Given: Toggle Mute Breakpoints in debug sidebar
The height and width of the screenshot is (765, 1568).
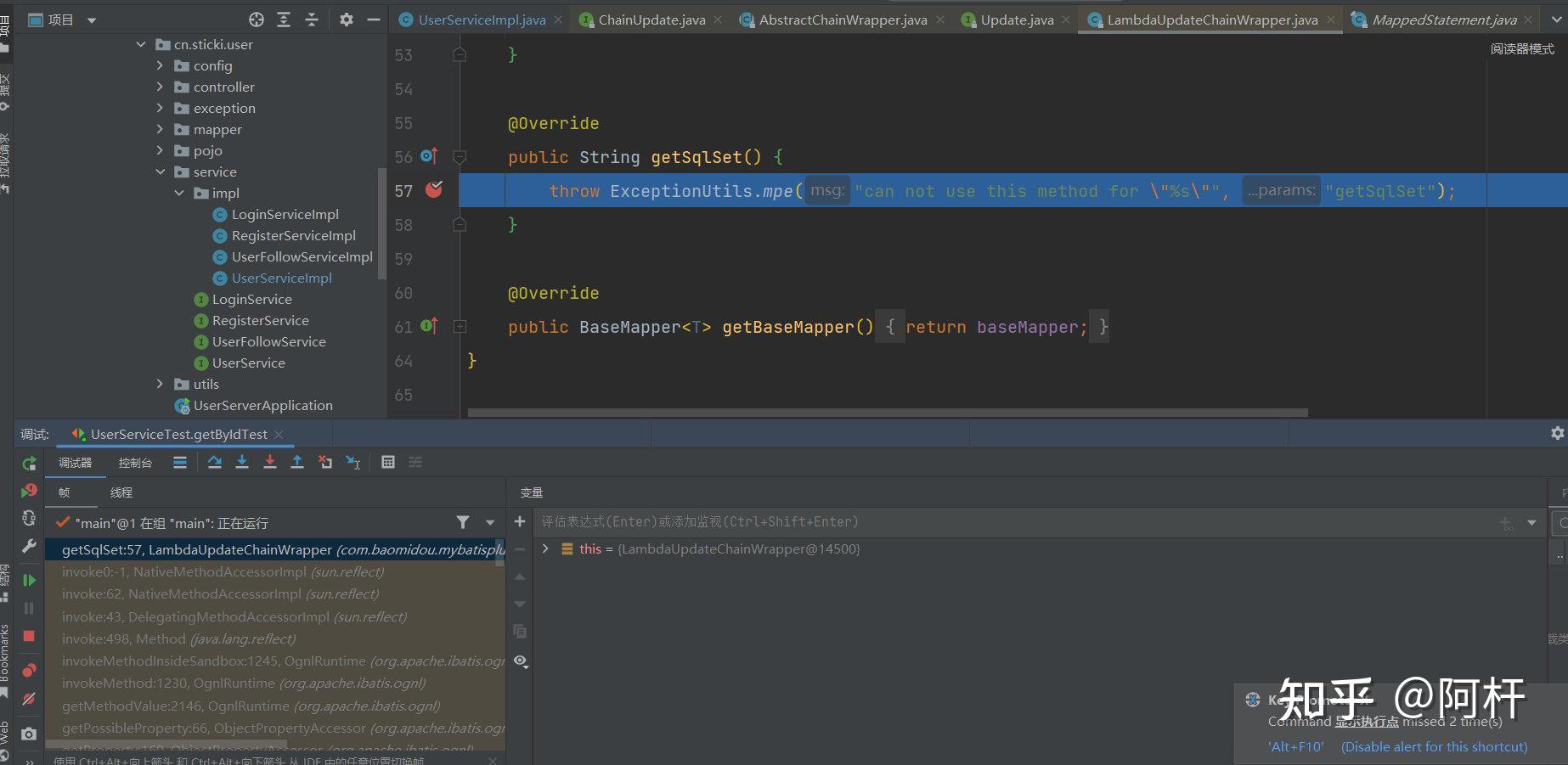Looking at the screenshot, I should [29, 699].
